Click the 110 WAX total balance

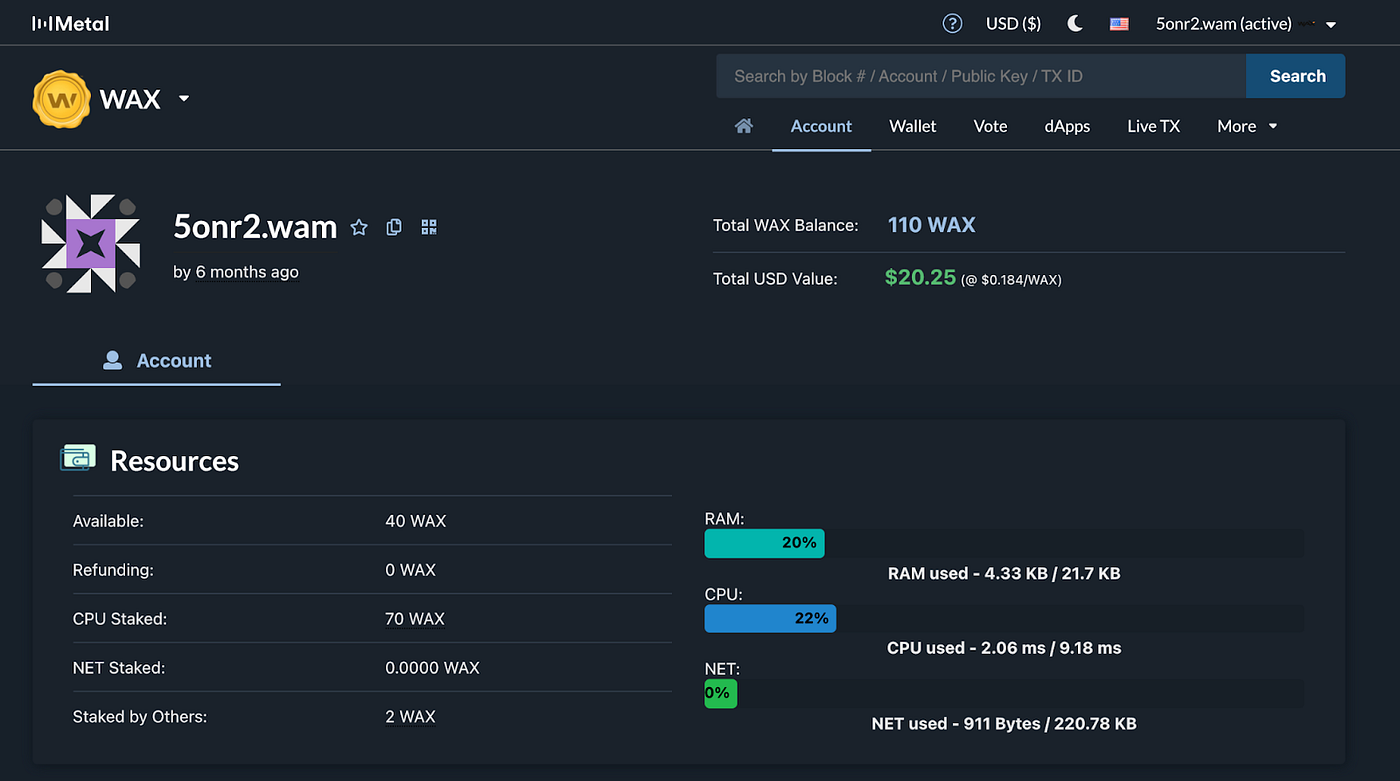[x=931, y=225]
